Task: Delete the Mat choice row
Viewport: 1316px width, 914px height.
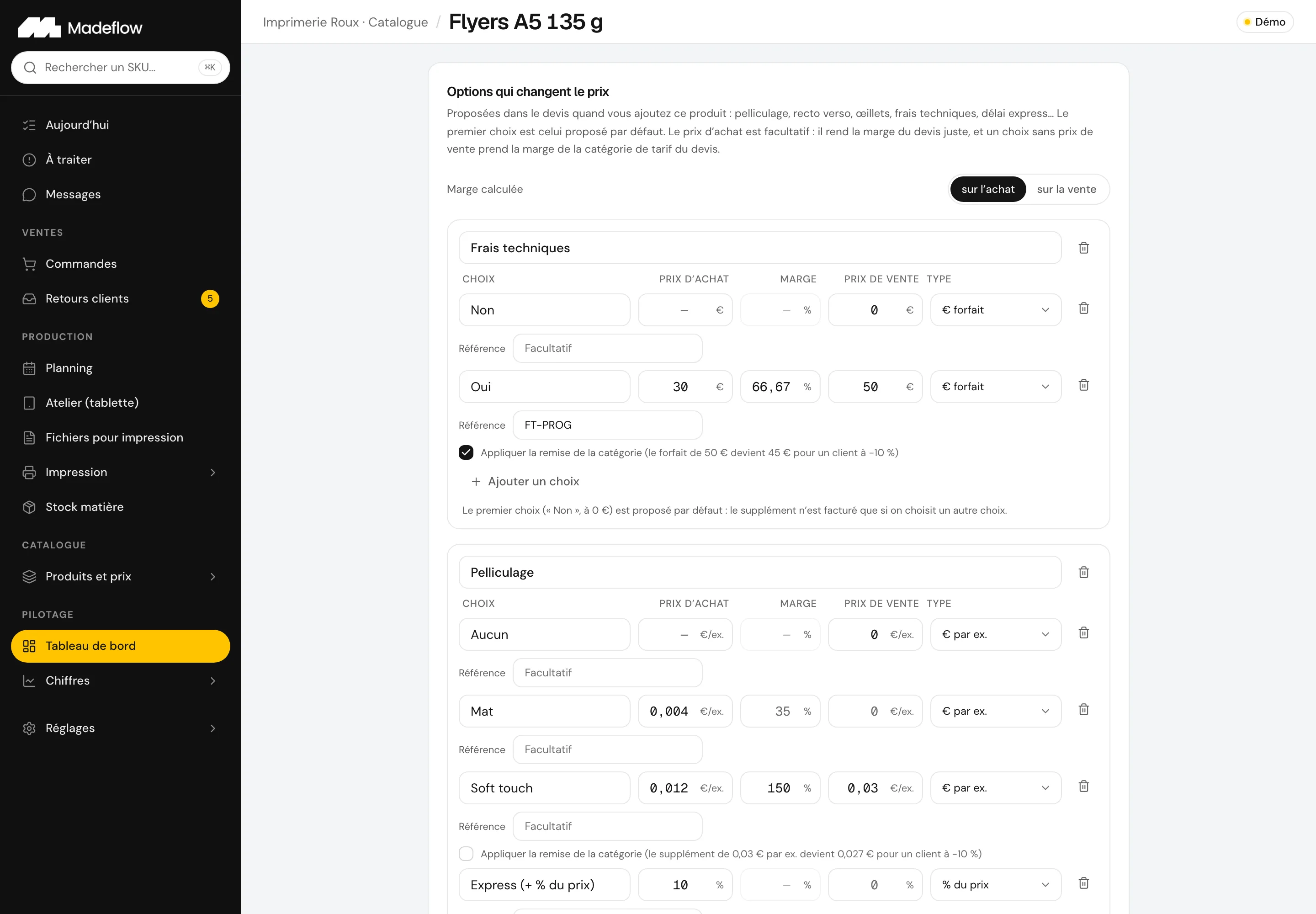Action: 1083,710
